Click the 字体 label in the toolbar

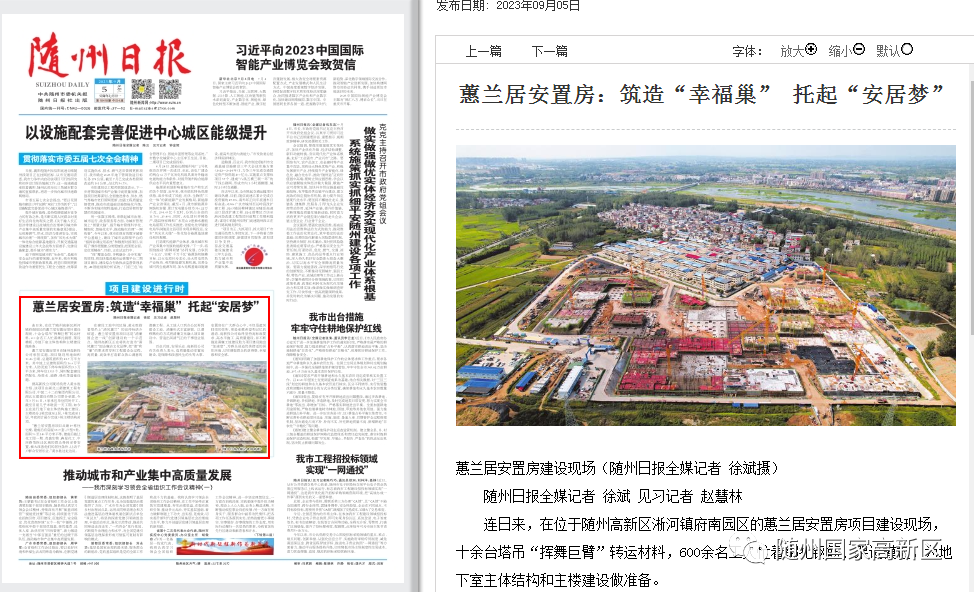pos(747,51)
